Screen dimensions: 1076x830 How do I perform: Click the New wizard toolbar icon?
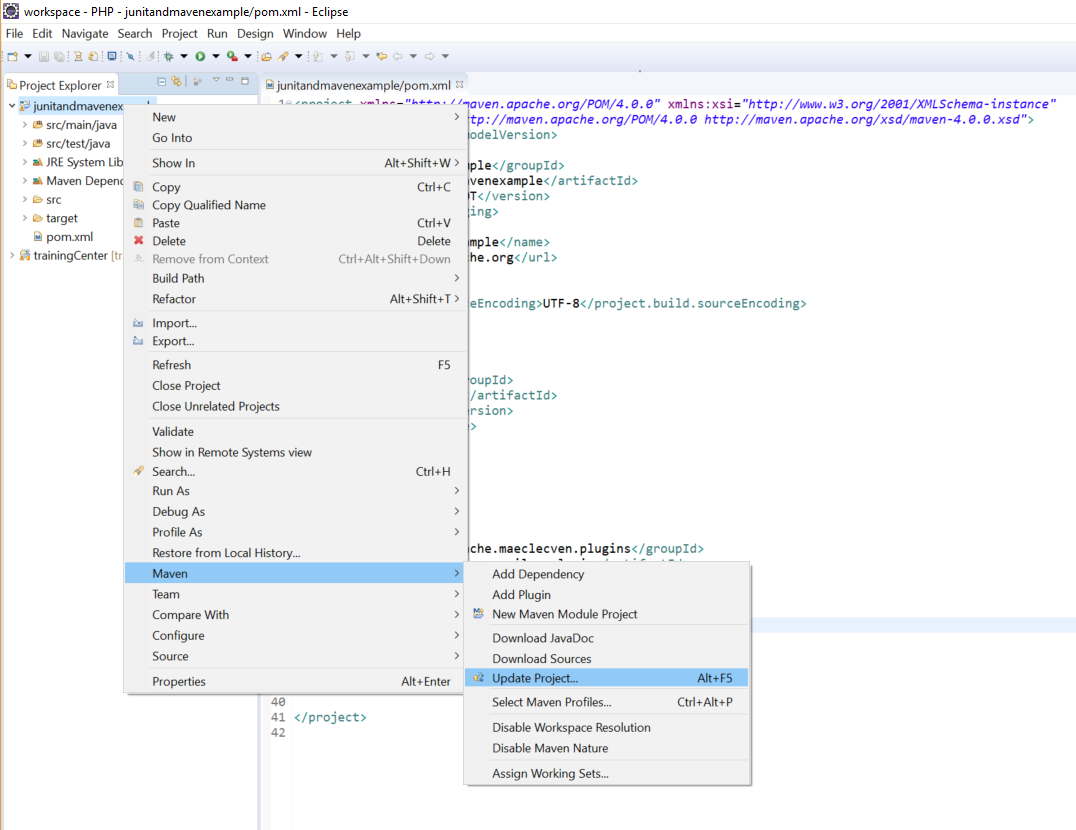[12, 56]
